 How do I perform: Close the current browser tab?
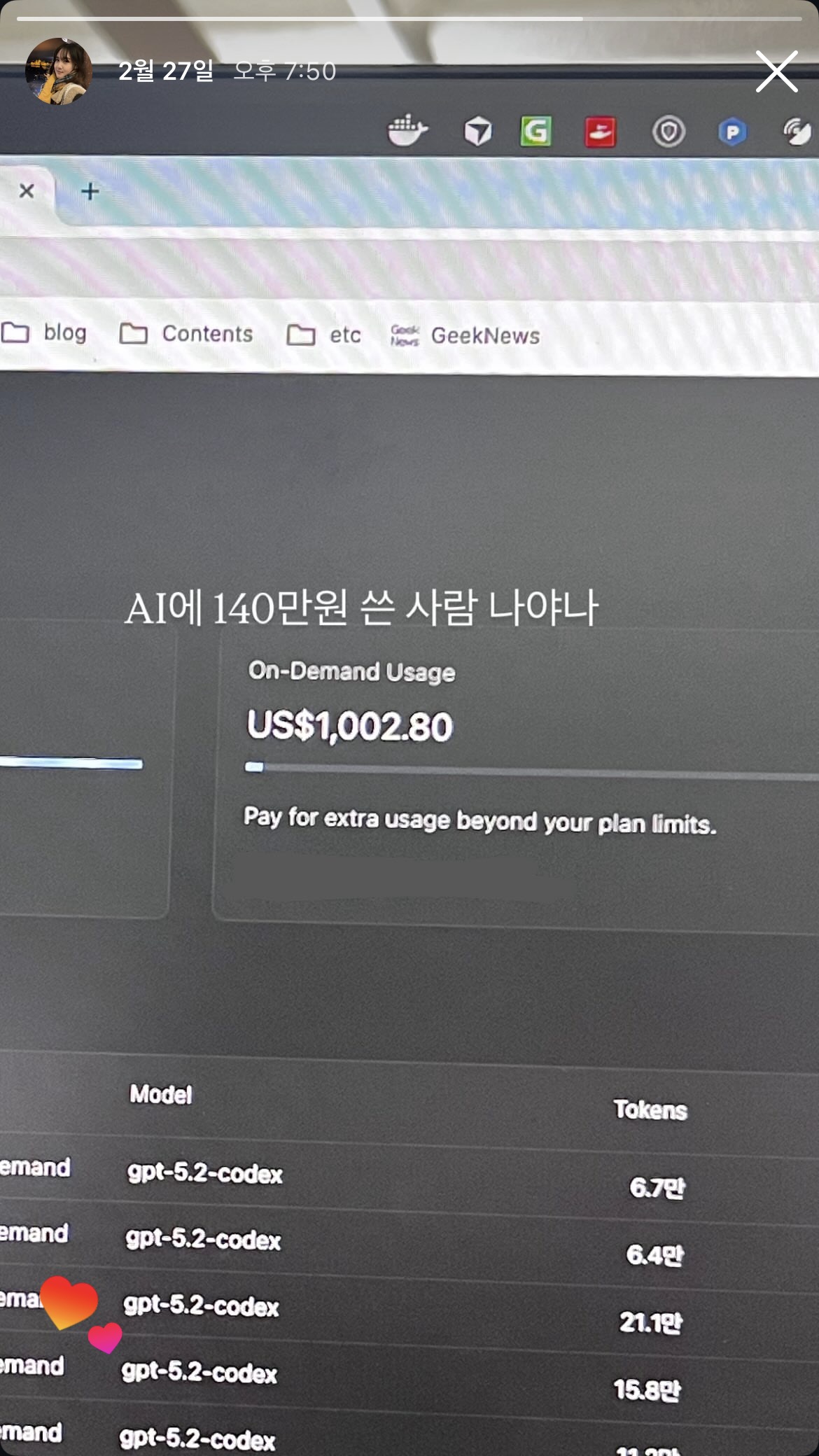pos(27,190)
